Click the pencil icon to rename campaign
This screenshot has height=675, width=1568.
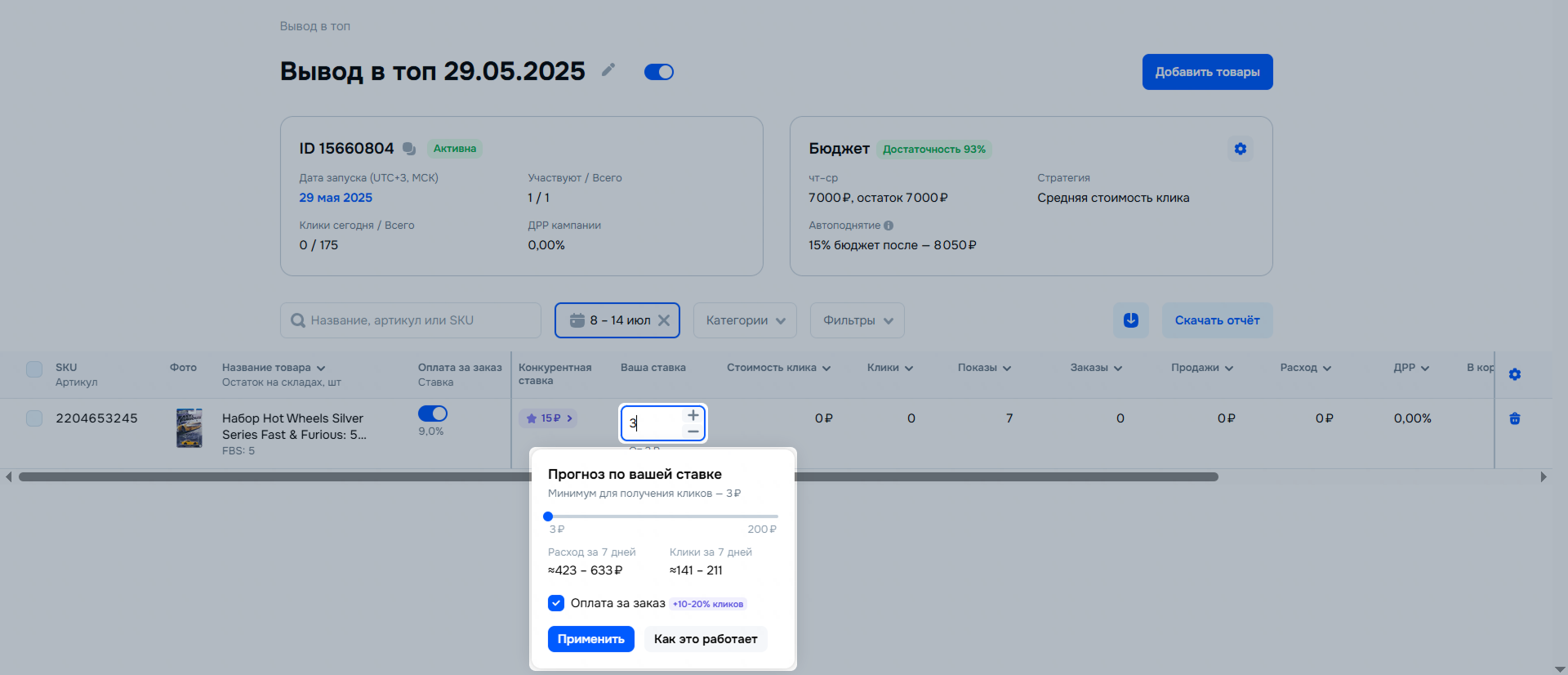608,70
